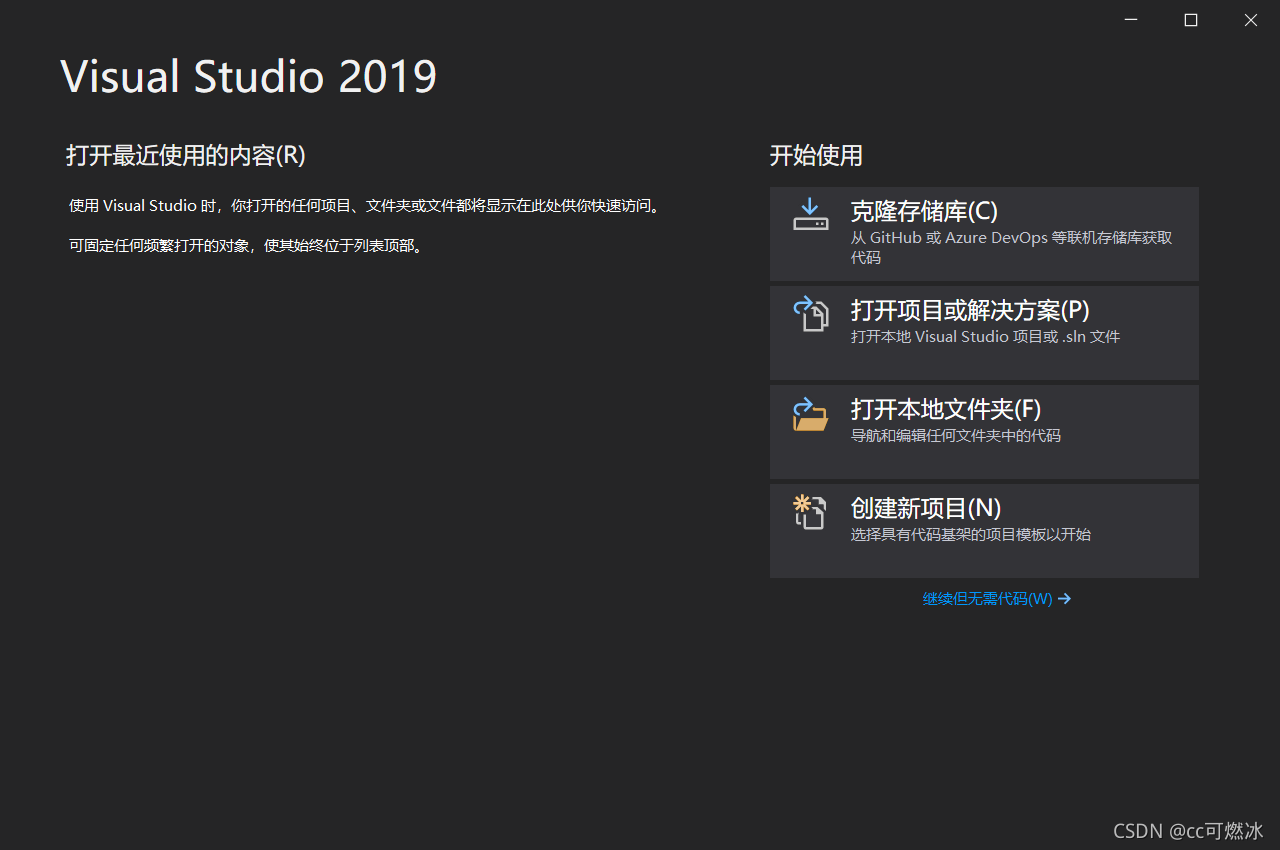Click the Visual Studio 2019 title

click(249, 77)
